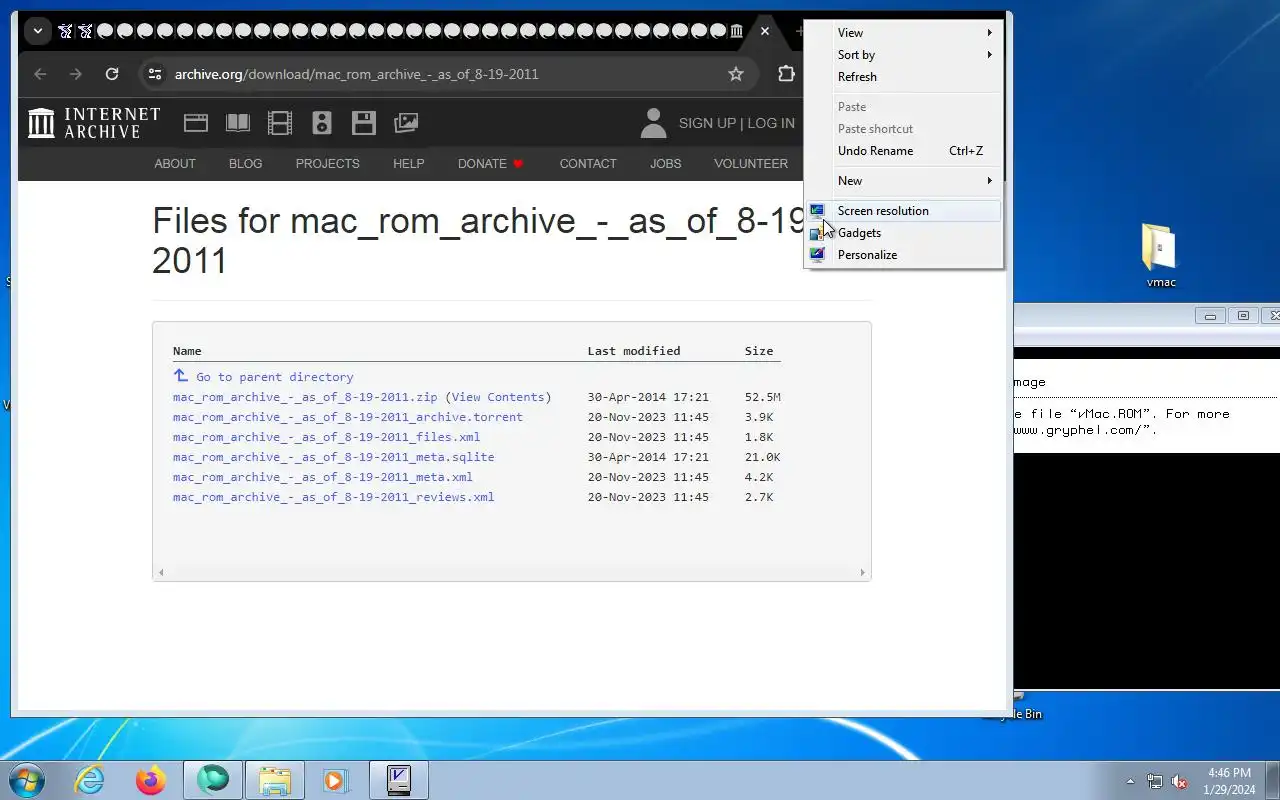The width and height of the screenshot is (1280, 800).
Task: Open the _files.xml link
Action: point(326,437)
